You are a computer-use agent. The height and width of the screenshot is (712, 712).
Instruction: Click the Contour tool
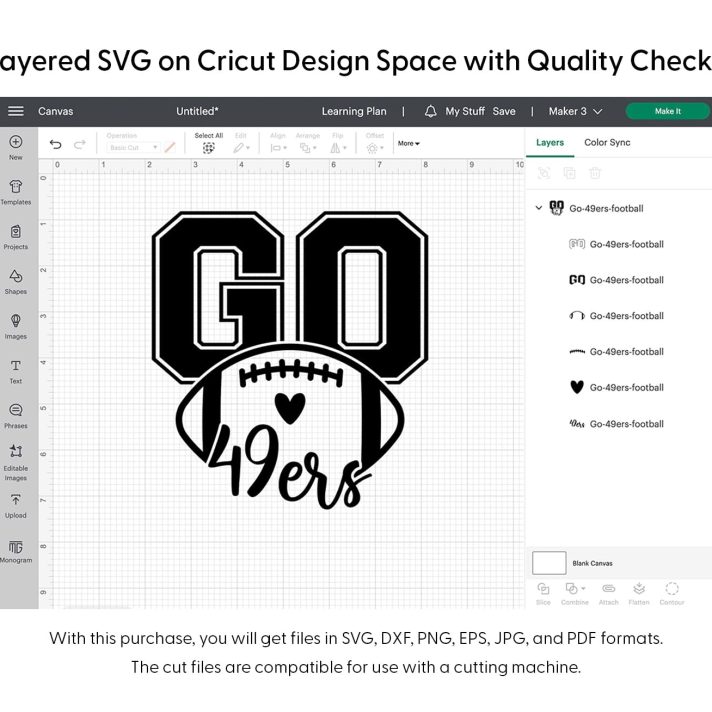(672, 594)
